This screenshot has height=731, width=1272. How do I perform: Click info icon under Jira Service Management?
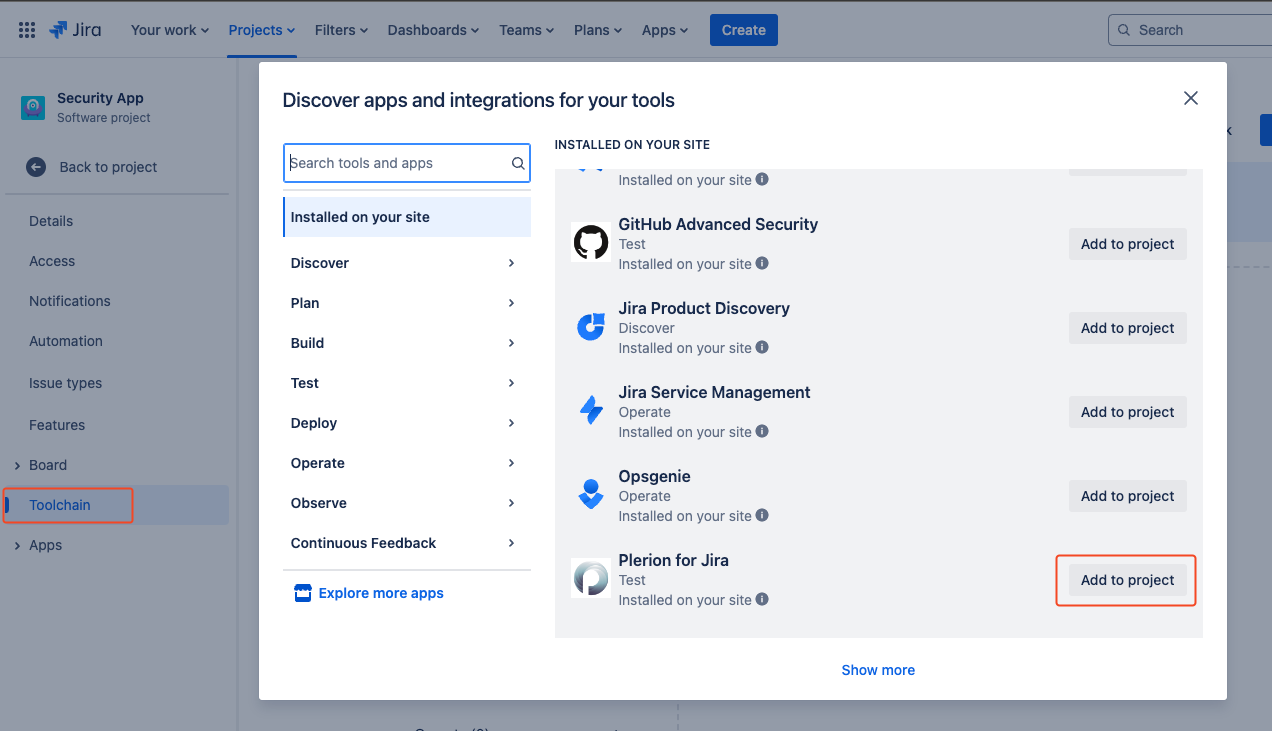[762, 432]
